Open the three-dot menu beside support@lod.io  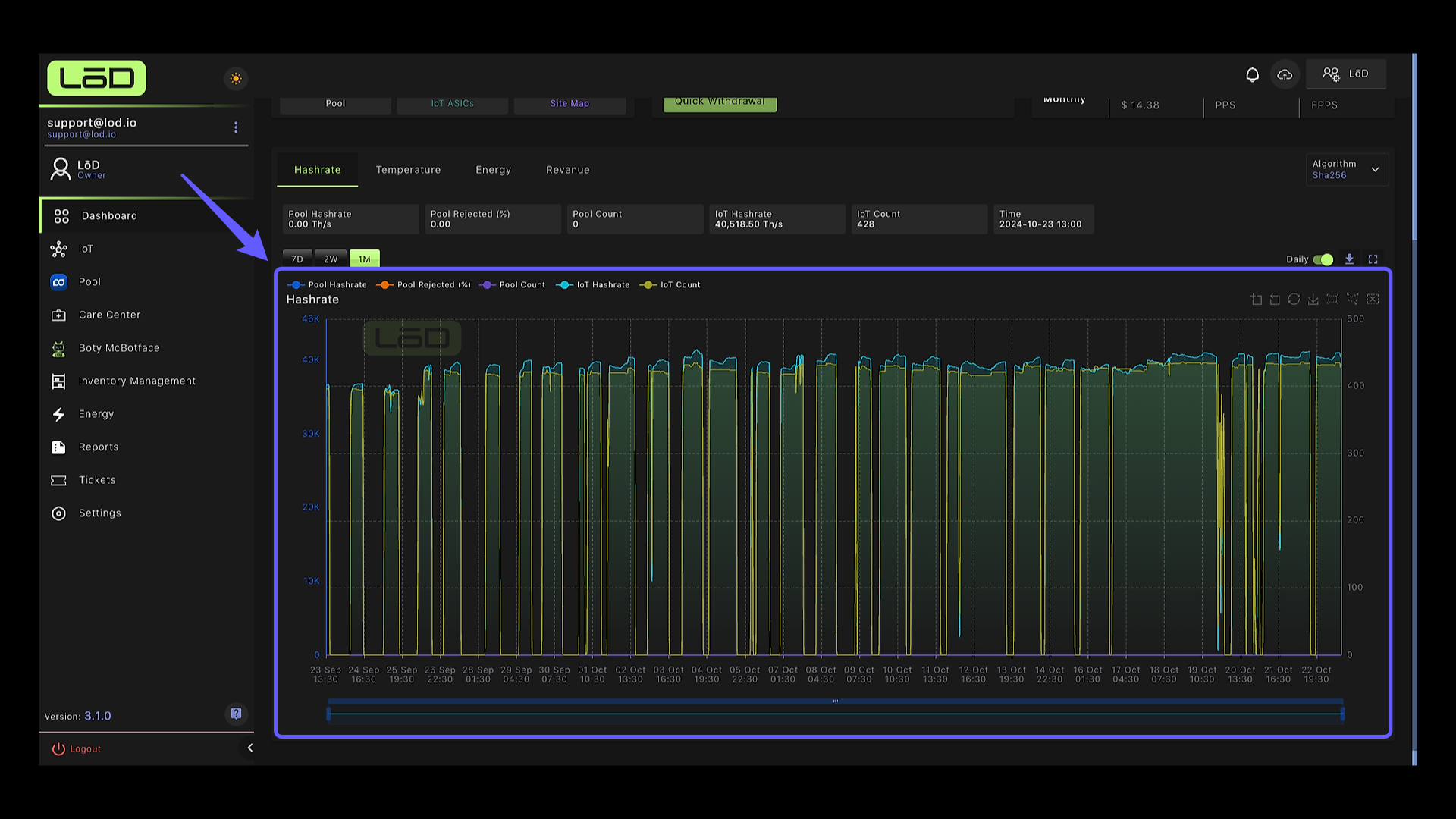pos(236,127)
